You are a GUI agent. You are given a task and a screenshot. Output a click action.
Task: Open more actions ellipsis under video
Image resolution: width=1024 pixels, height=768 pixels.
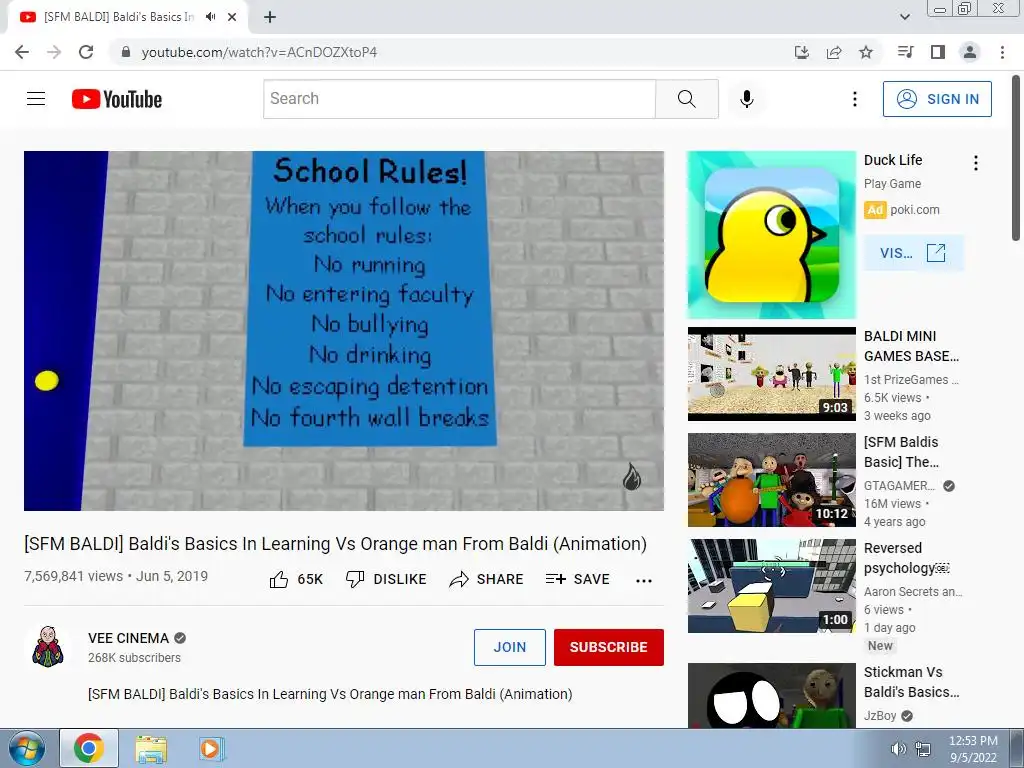[x=644, y=581]
